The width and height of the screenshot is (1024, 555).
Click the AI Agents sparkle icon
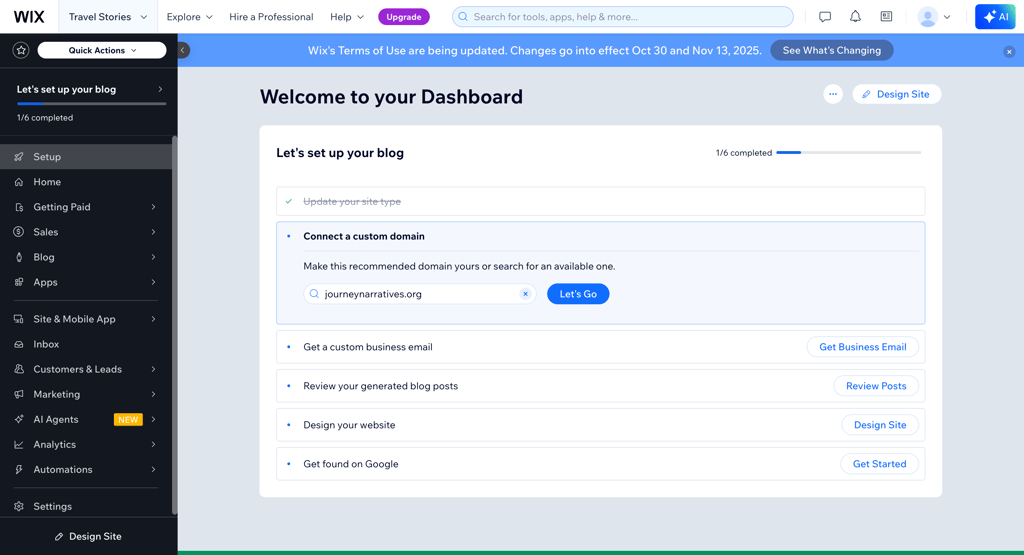point(19,419)
